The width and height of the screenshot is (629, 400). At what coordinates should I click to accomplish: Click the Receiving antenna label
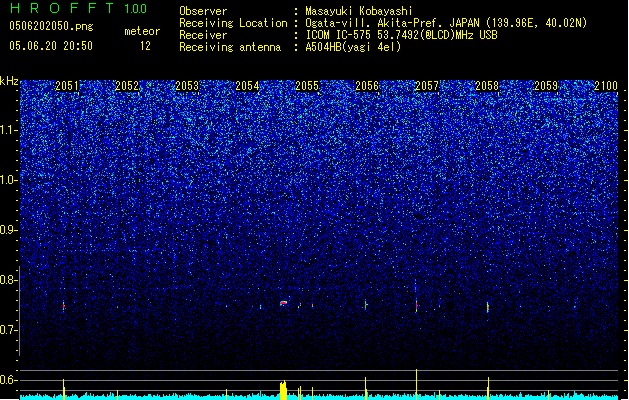pyautogui.click(x=230, y=47)
